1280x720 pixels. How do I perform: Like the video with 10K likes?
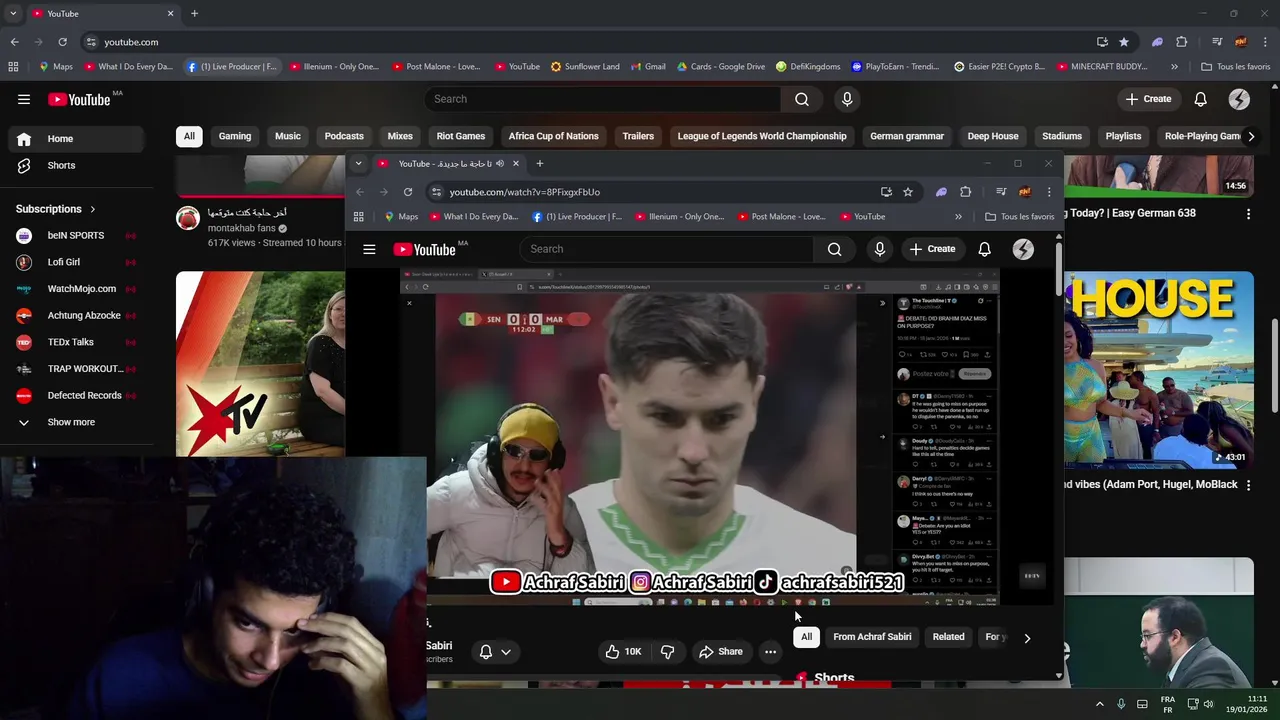(622, 652)
